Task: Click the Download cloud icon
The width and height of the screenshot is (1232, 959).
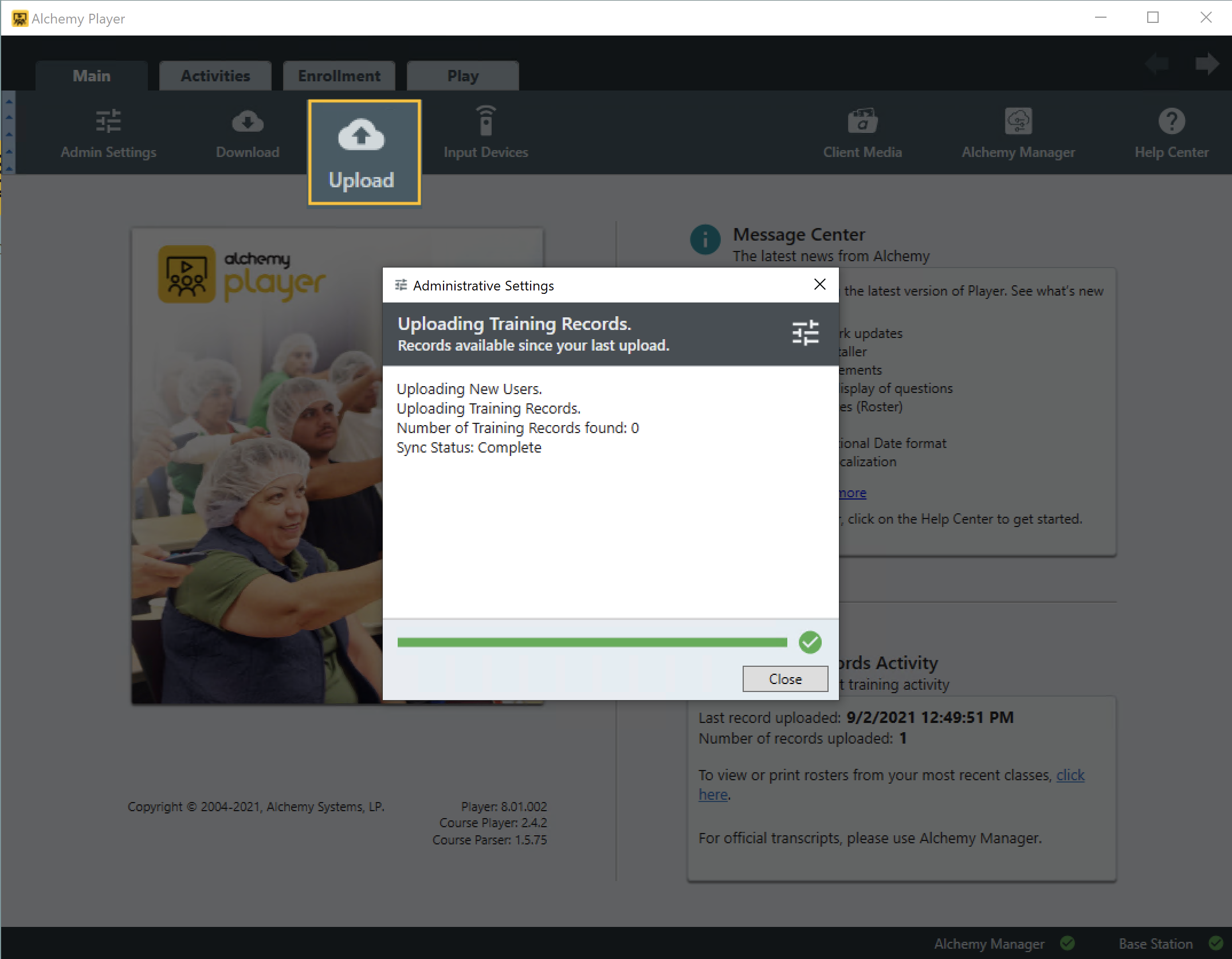Action: pyautogui.click(x=248, y=121)
